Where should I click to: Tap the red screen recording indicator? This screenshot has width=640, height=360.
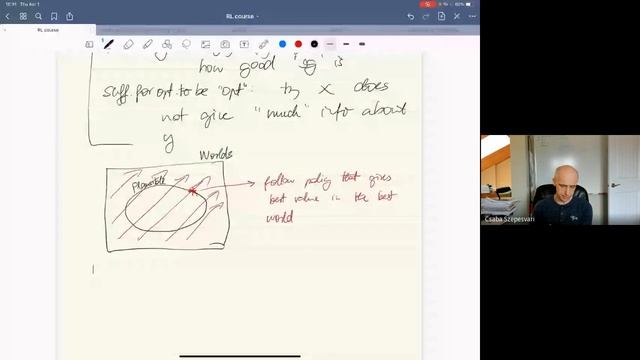click(x=428, y=4)
